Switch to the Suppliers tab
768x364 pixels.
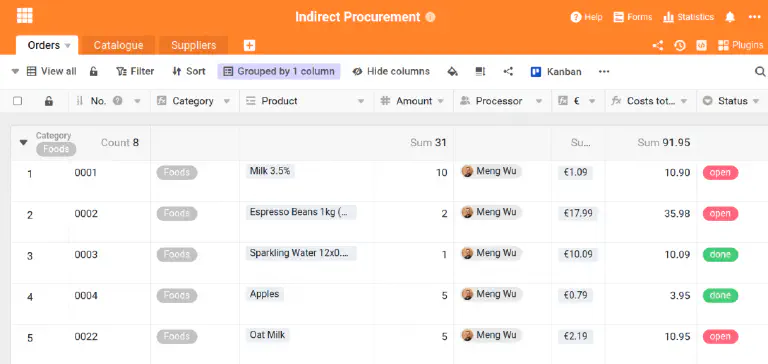coord(193,45)
